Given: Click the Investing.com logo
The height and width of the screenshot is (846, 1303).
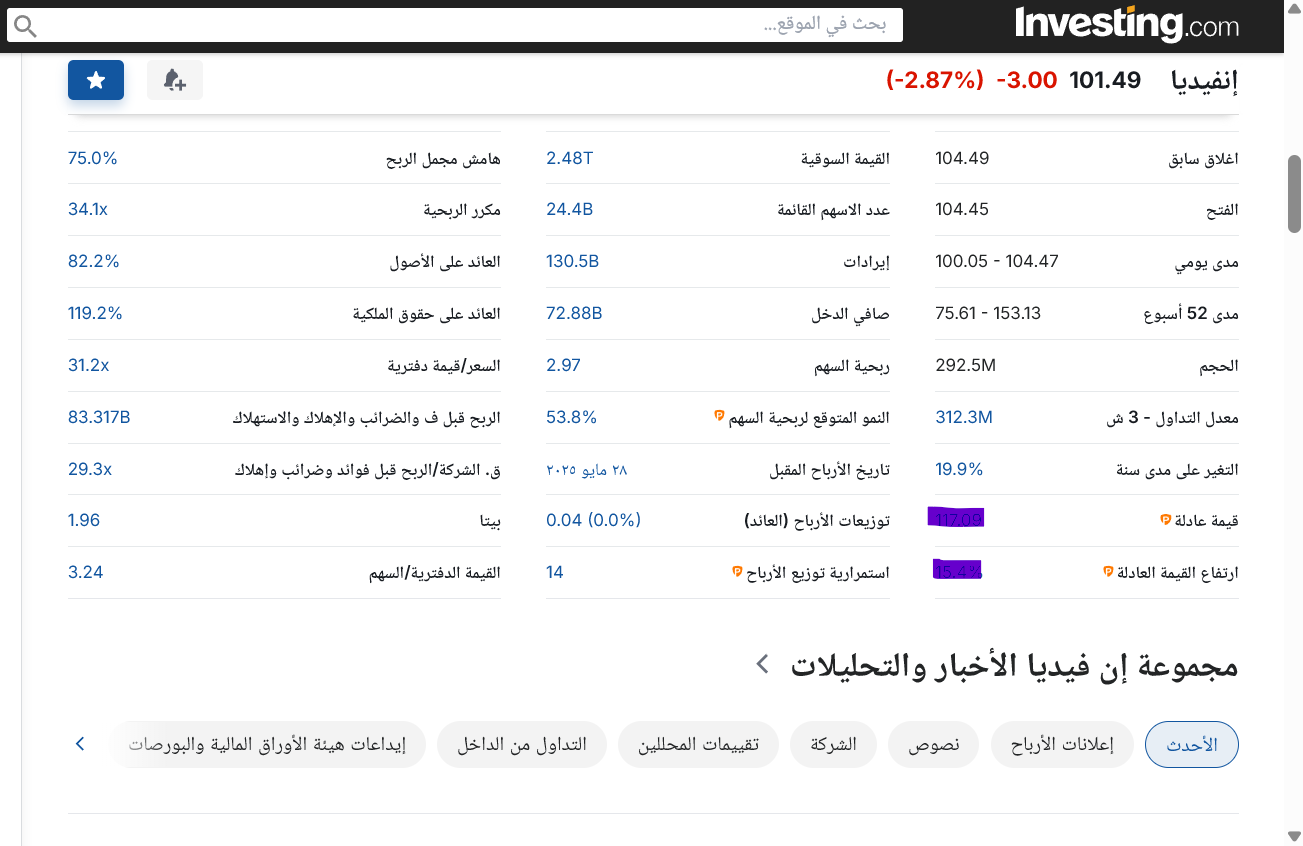Looking at the screenshot, I should click(1127, 24).
